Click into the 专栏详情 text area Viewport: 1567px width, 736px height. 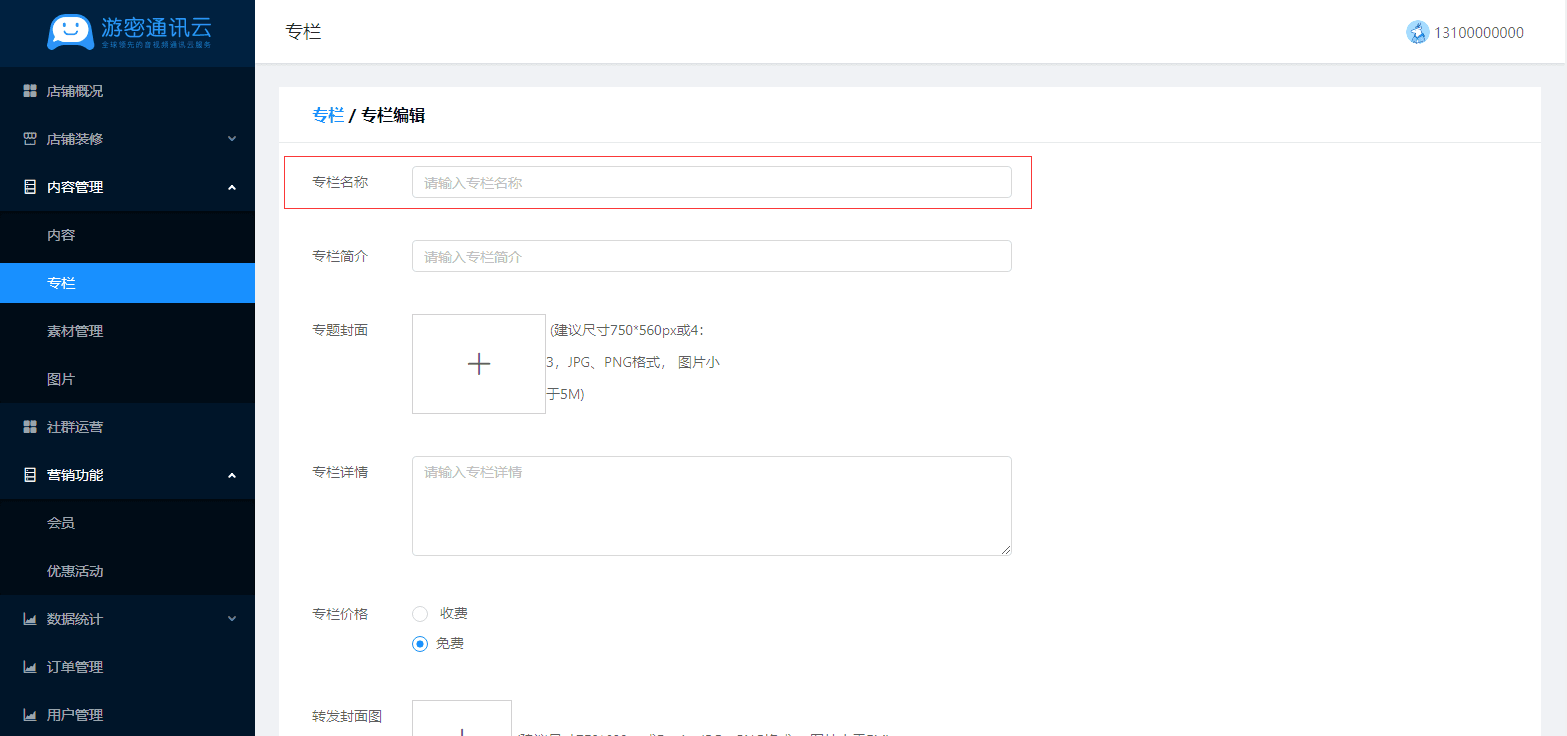(711, 506)
